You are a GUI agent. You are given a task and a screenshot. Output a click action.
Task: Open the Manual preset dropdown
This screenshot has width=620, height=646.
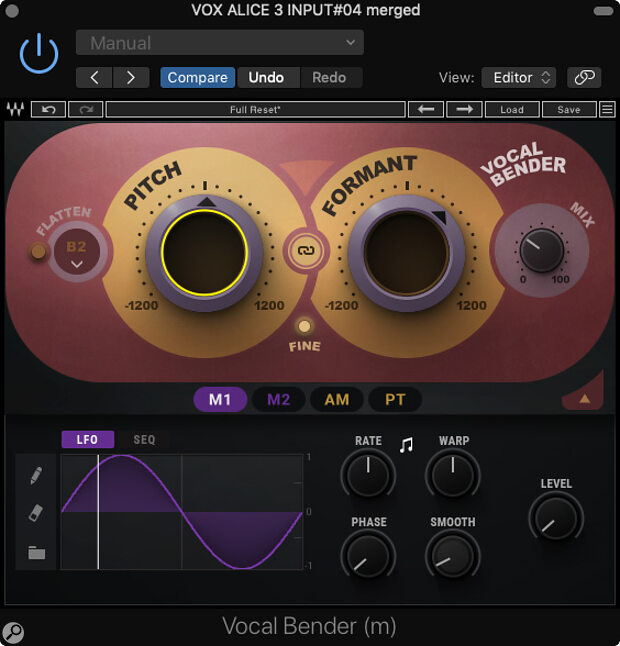220,42
